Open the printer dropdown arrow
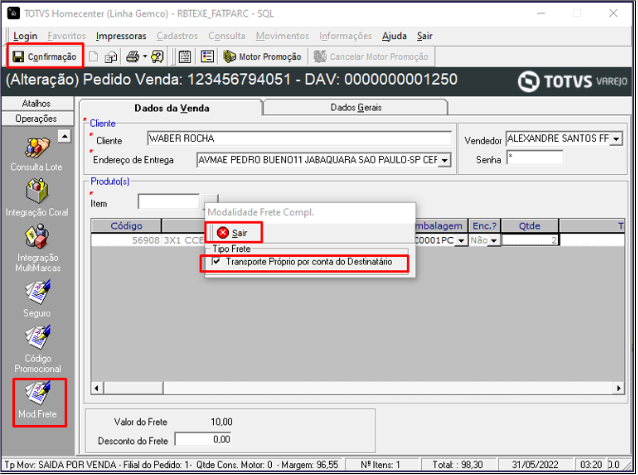This screenshot has width=638, height=475. coord(144,57)
